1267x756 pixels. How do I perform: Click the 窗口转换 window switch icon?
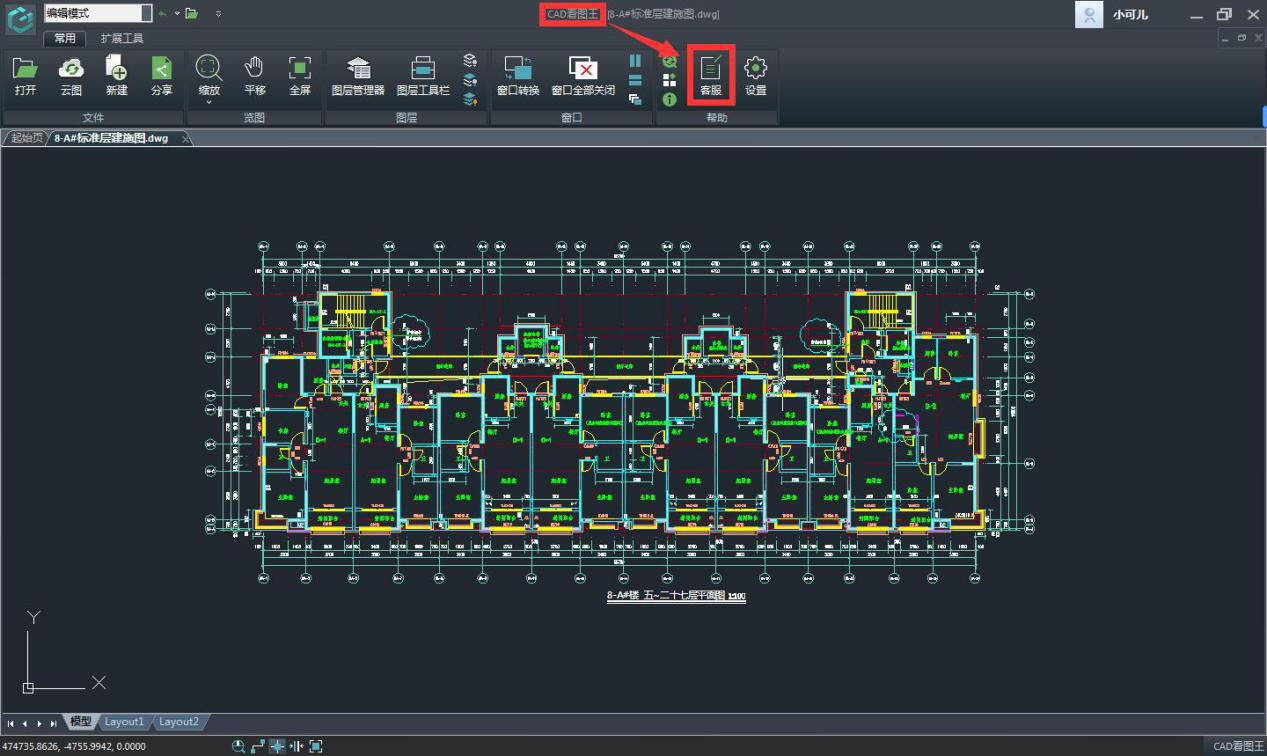[x=517, y=76]
